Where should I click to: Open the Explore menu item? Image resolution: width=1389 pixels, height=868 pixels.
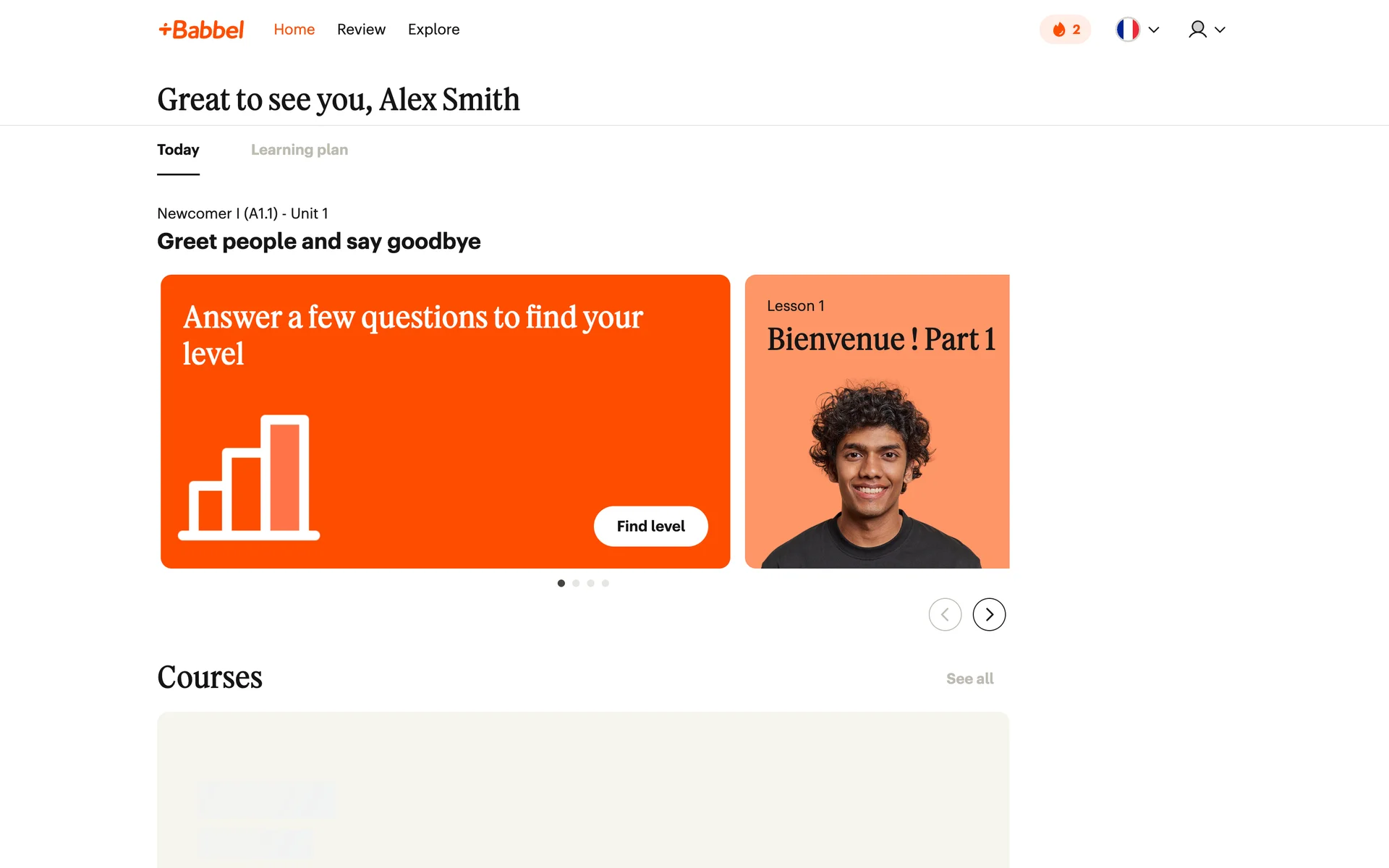click(x=433, y=30)
